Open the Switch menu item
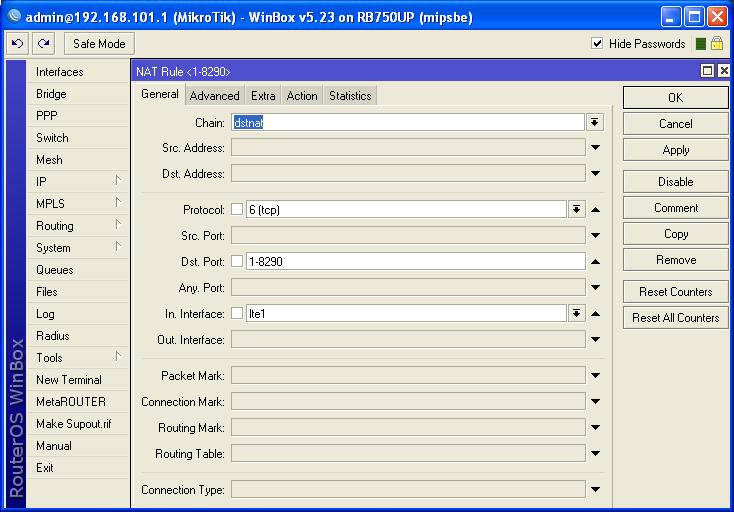The image size is (734, 512). click(x=78, y=138)
